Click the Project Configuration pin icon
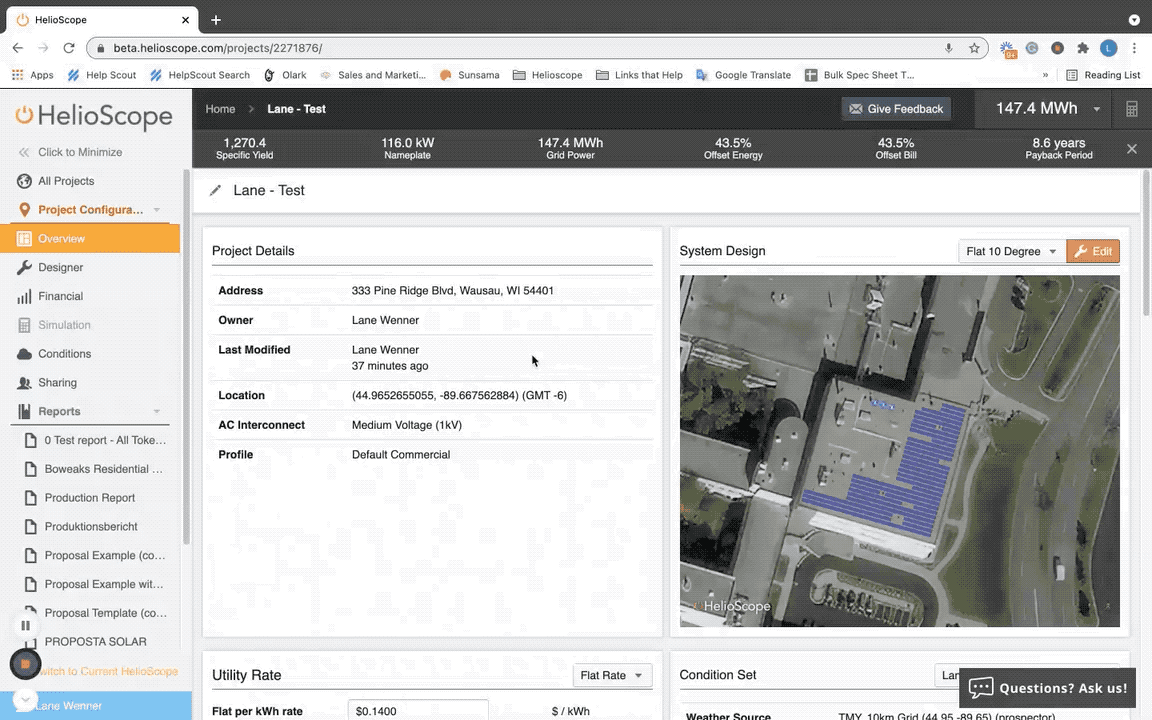The image size is (1152, 720). tap(24, 209)
